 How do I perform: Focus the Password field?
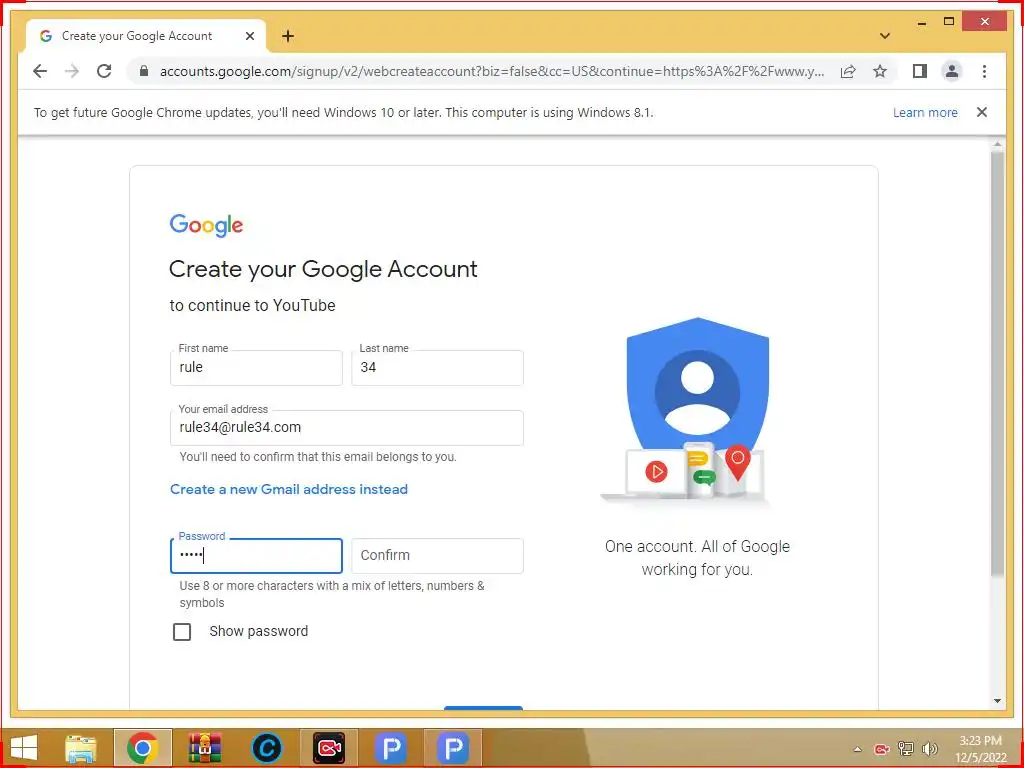coord(256,556)
